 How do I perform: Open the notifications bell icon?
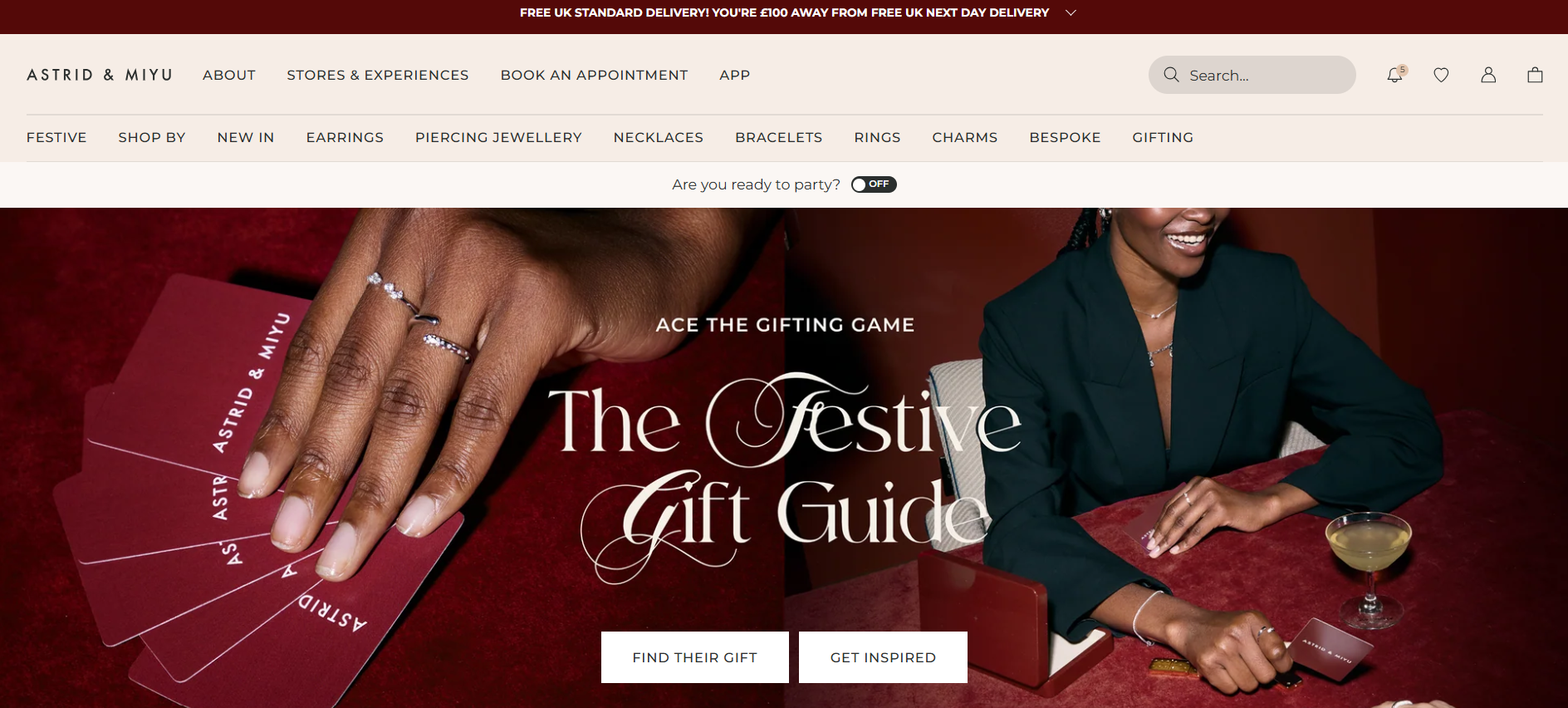[1395, 75]
